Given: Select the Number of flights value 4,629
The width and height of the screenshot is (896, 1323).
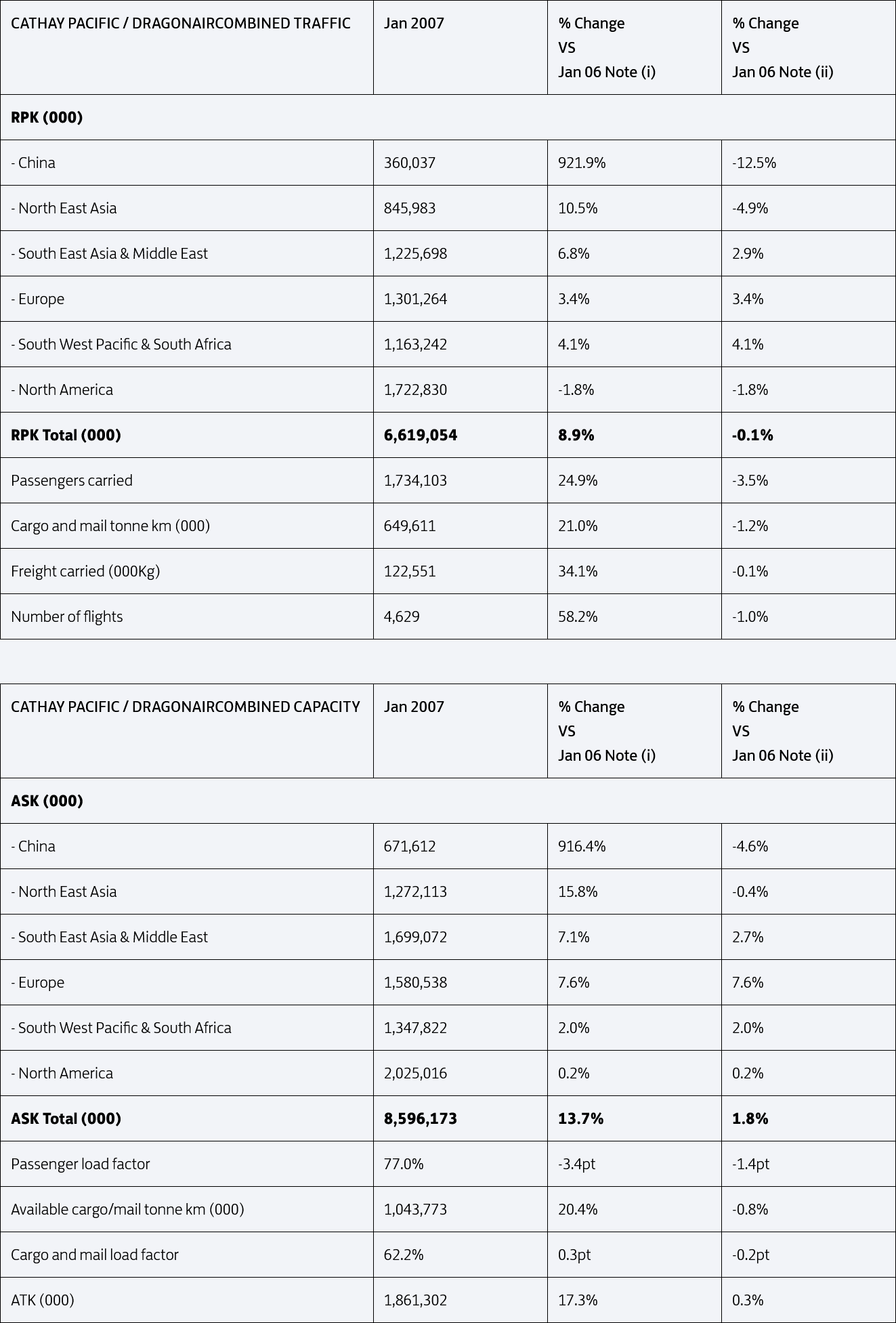Looking at the screenshot, I should [402, 616].
